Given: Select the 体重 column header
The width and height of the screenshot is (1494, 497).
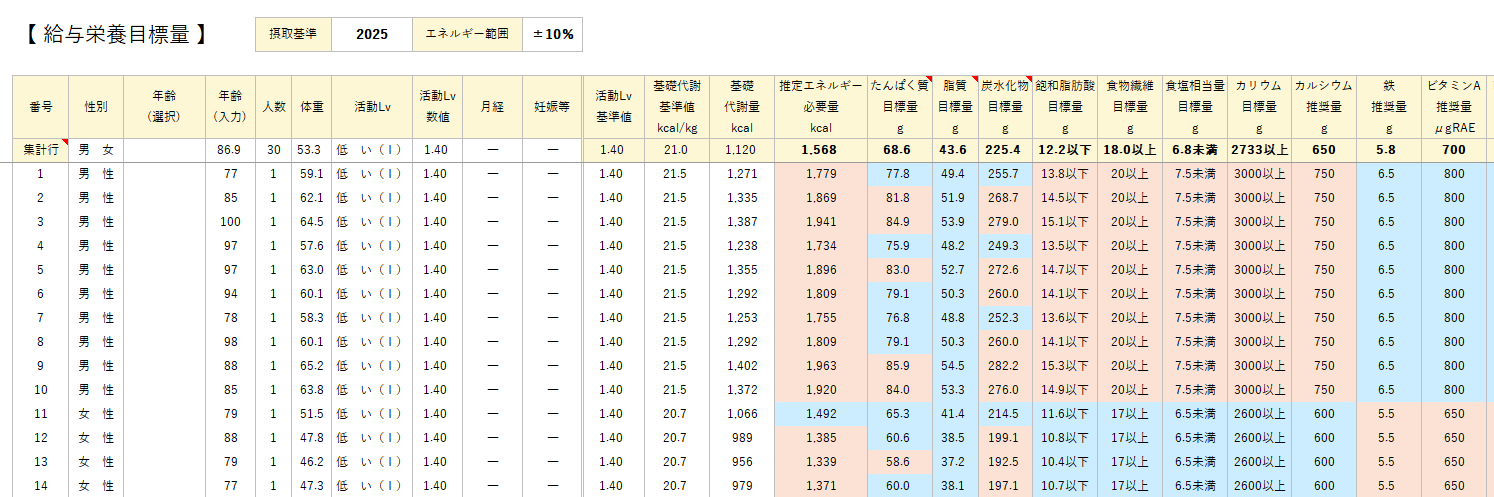Looking at the screenshot, I should (312, 106).
